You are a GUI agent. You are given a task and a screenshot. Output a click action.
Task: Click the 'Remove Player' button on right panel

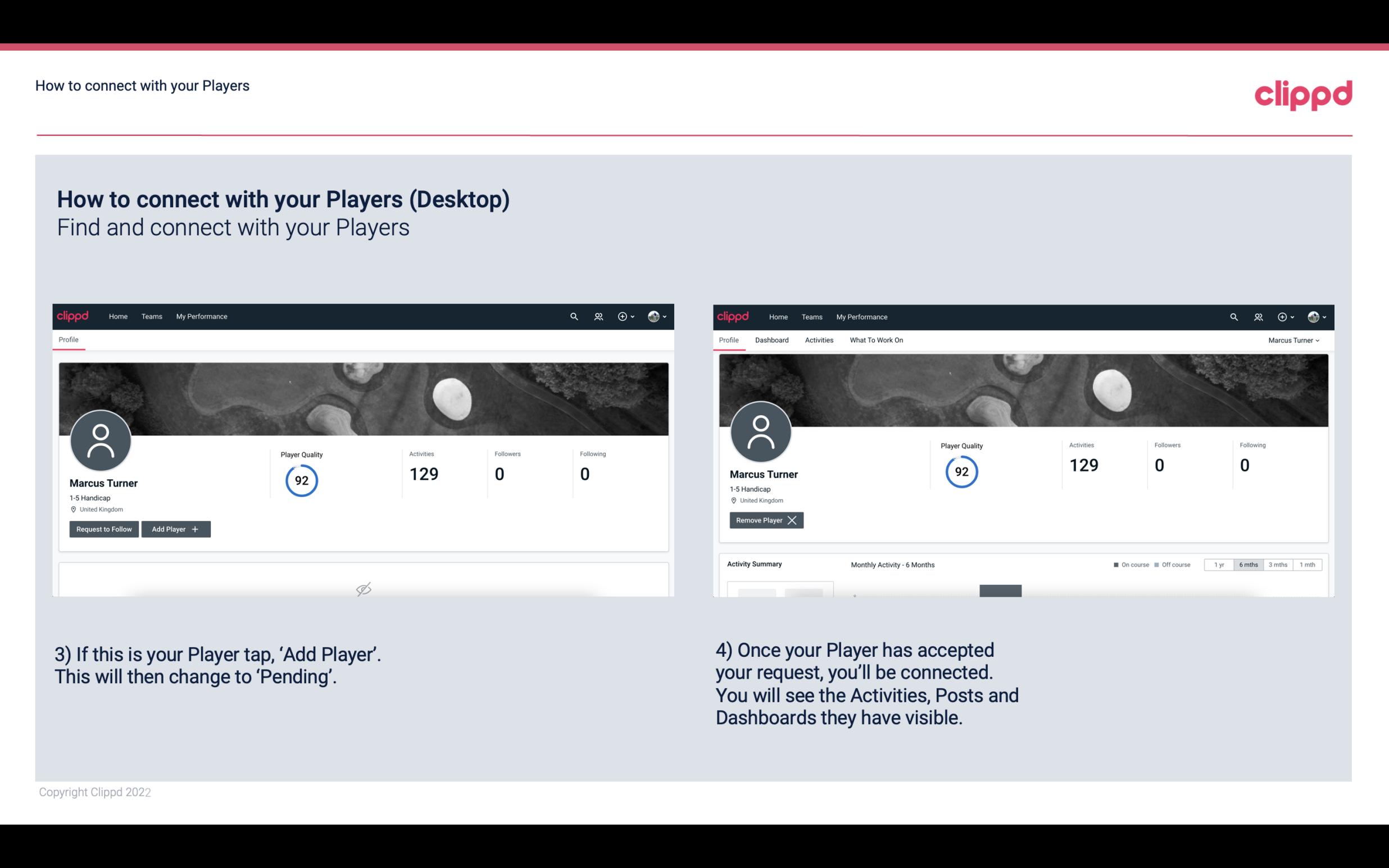pos(765,519)
